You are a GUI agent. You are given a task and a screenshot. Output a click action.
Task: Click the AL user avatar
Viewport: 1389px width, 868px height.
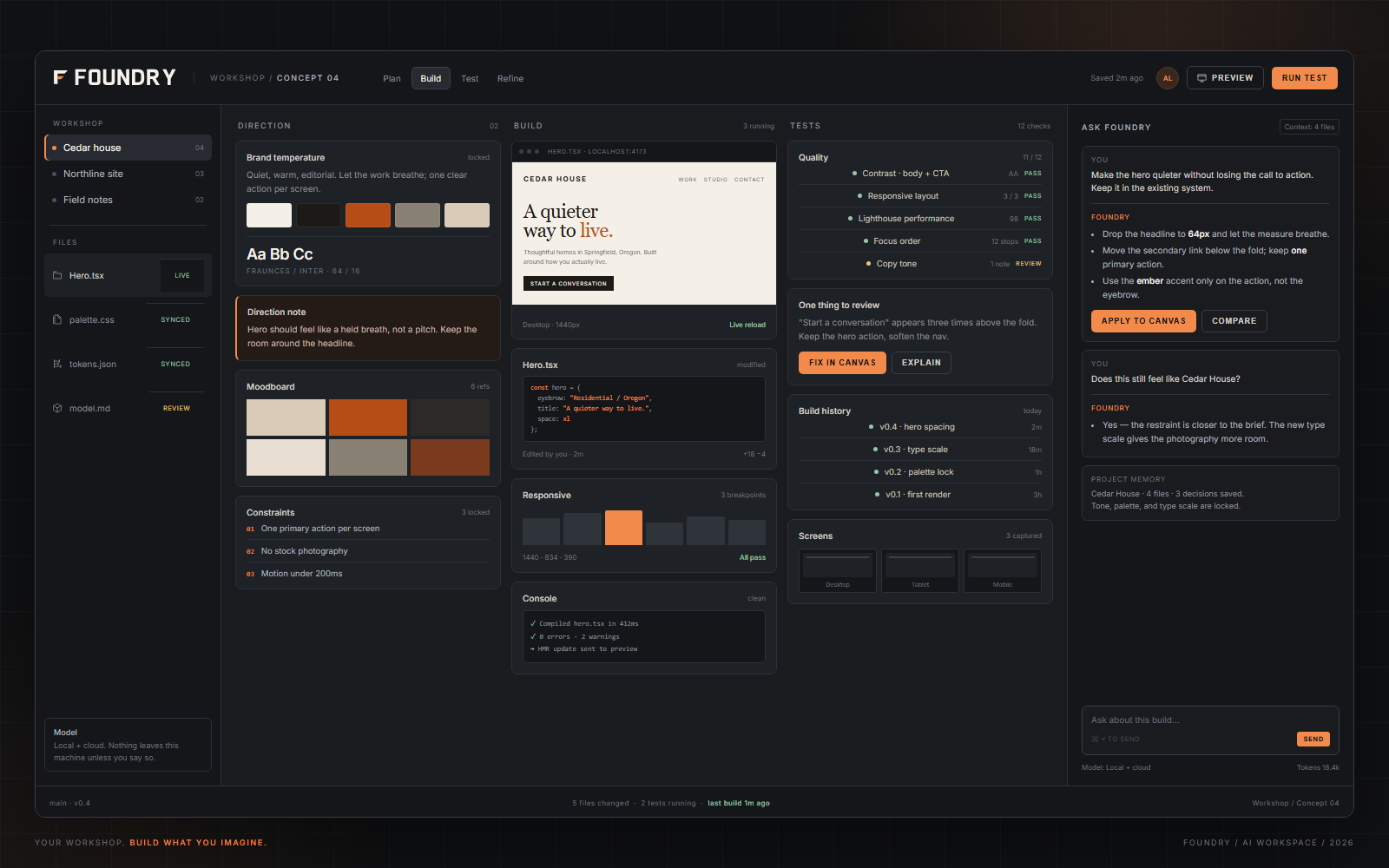[1168, 78]
